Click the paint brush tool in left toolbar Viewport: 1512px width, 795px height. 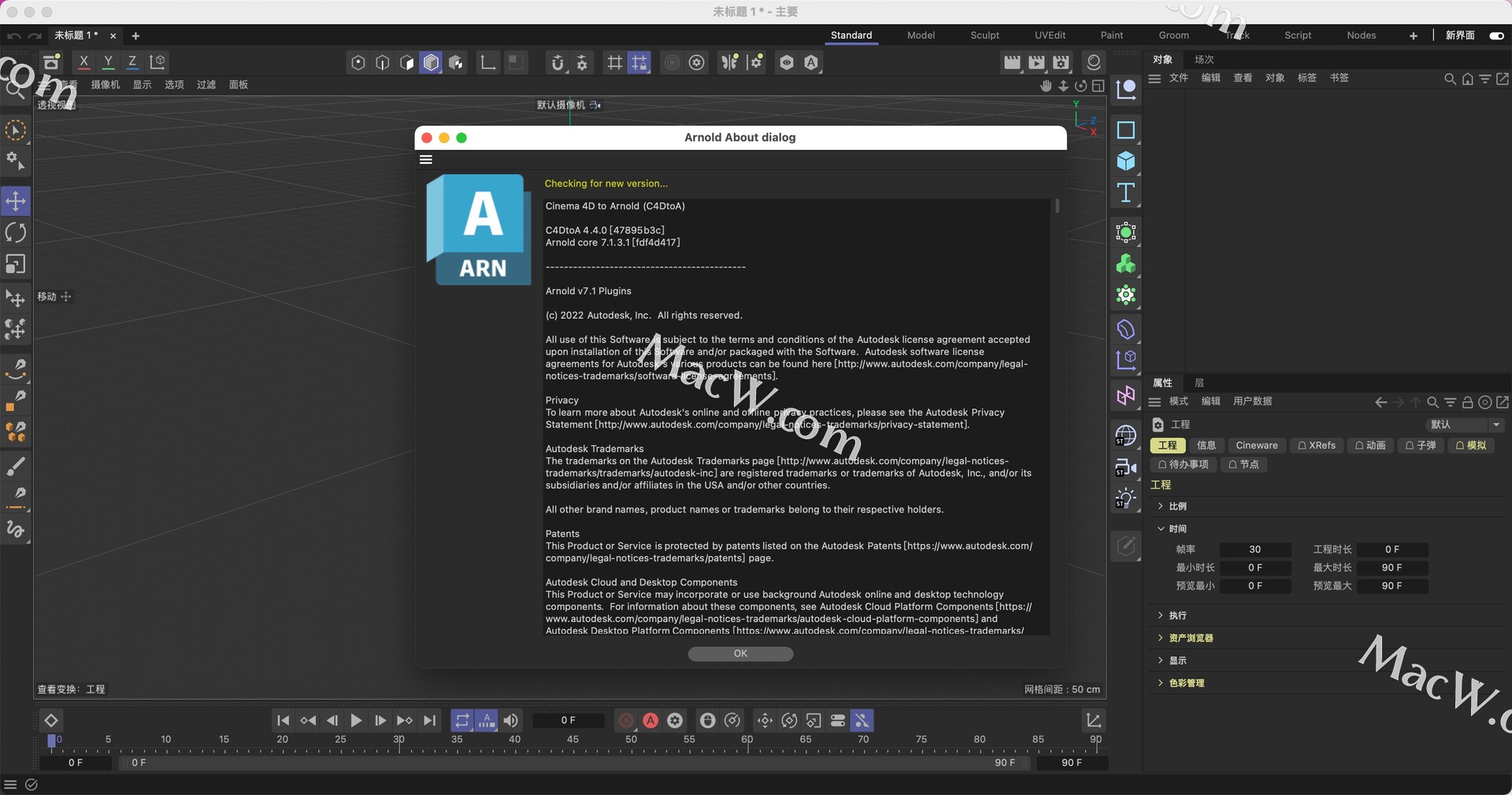(16, 467)
